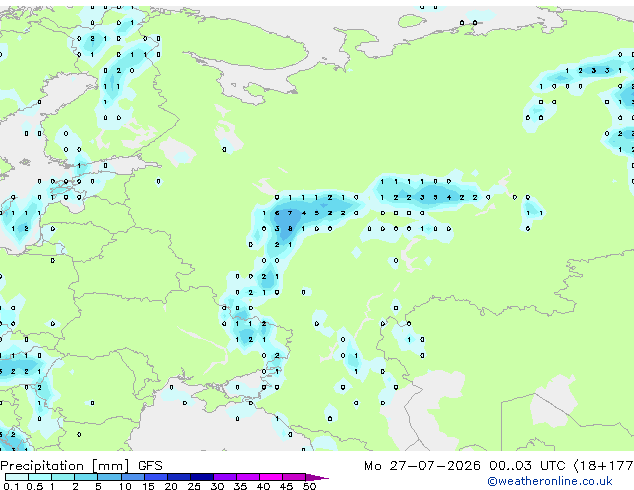Click the "GFS" model label
The width and height of the screenshot is (634, 490).
tap(150, 466)
